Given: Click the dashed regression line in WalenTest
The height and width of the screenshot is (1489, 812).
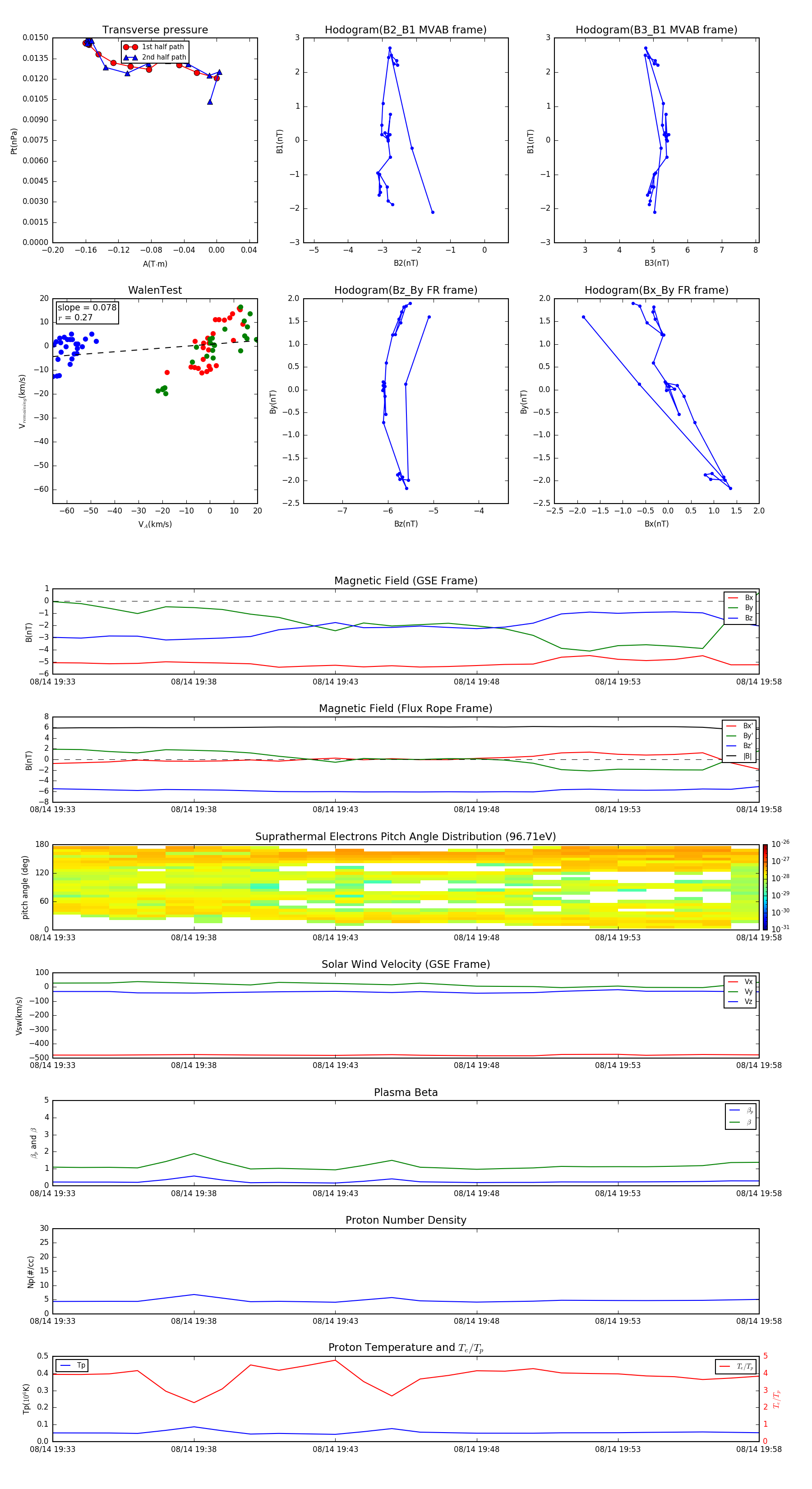Looking at the screenshot, I should (155, 348).
